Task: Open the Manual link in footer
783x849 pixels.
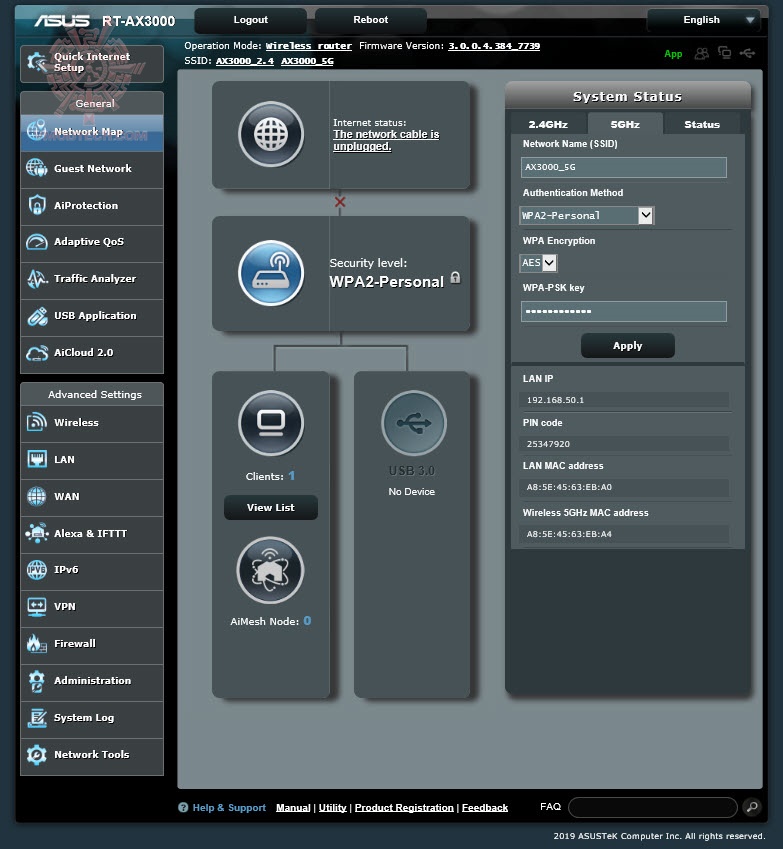Action: (x=293, y=807)
